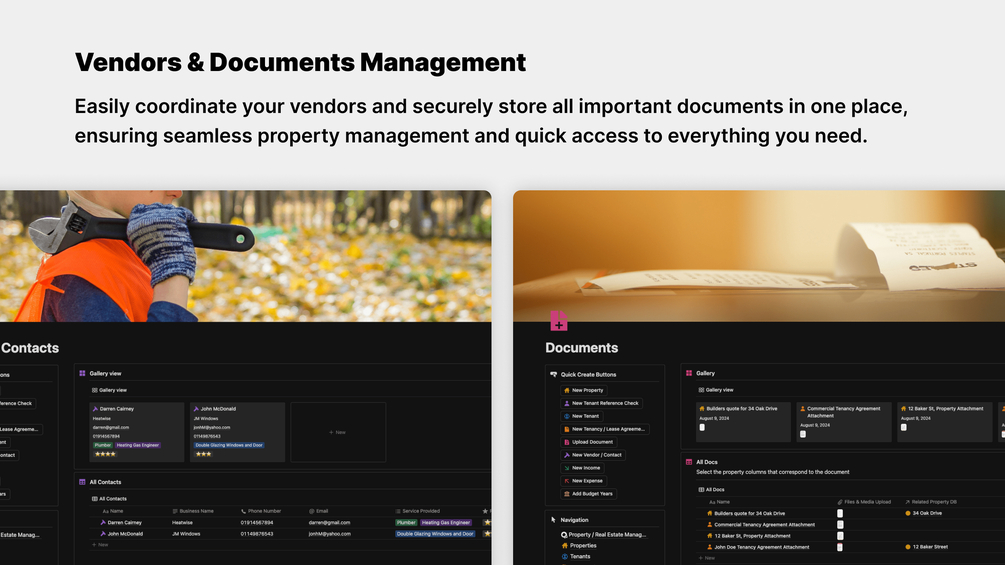Click the Quick Create Buttons header icon
The image size is (1005, 565).
554,374
